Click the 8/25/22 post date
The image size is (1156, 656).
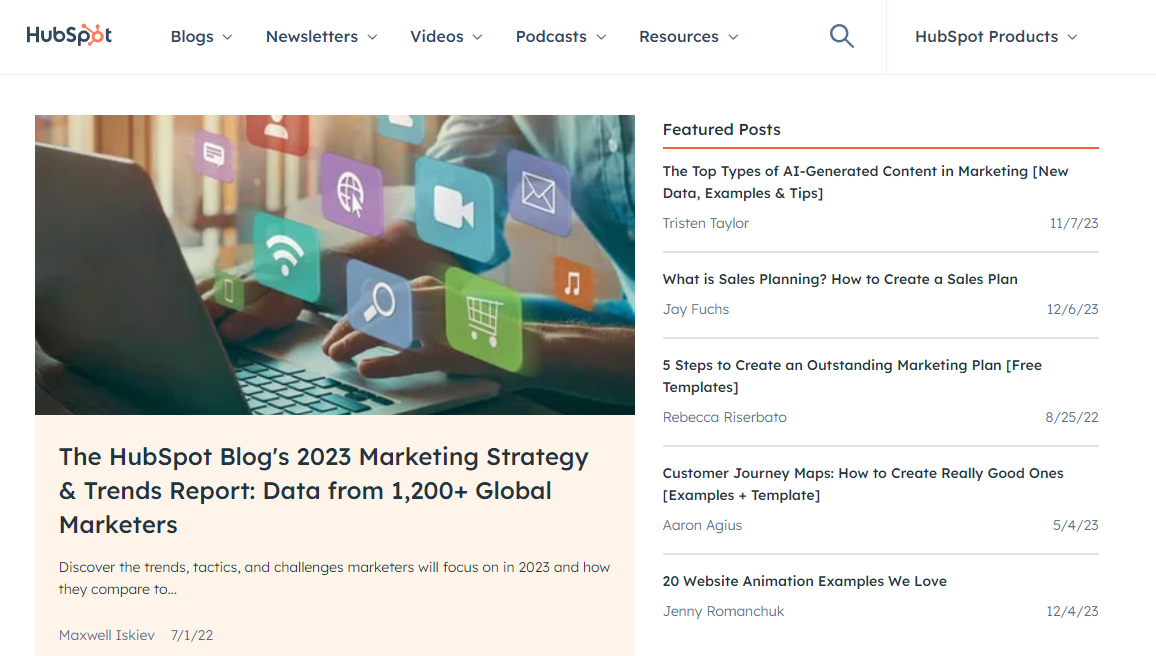pos(1071,417)
